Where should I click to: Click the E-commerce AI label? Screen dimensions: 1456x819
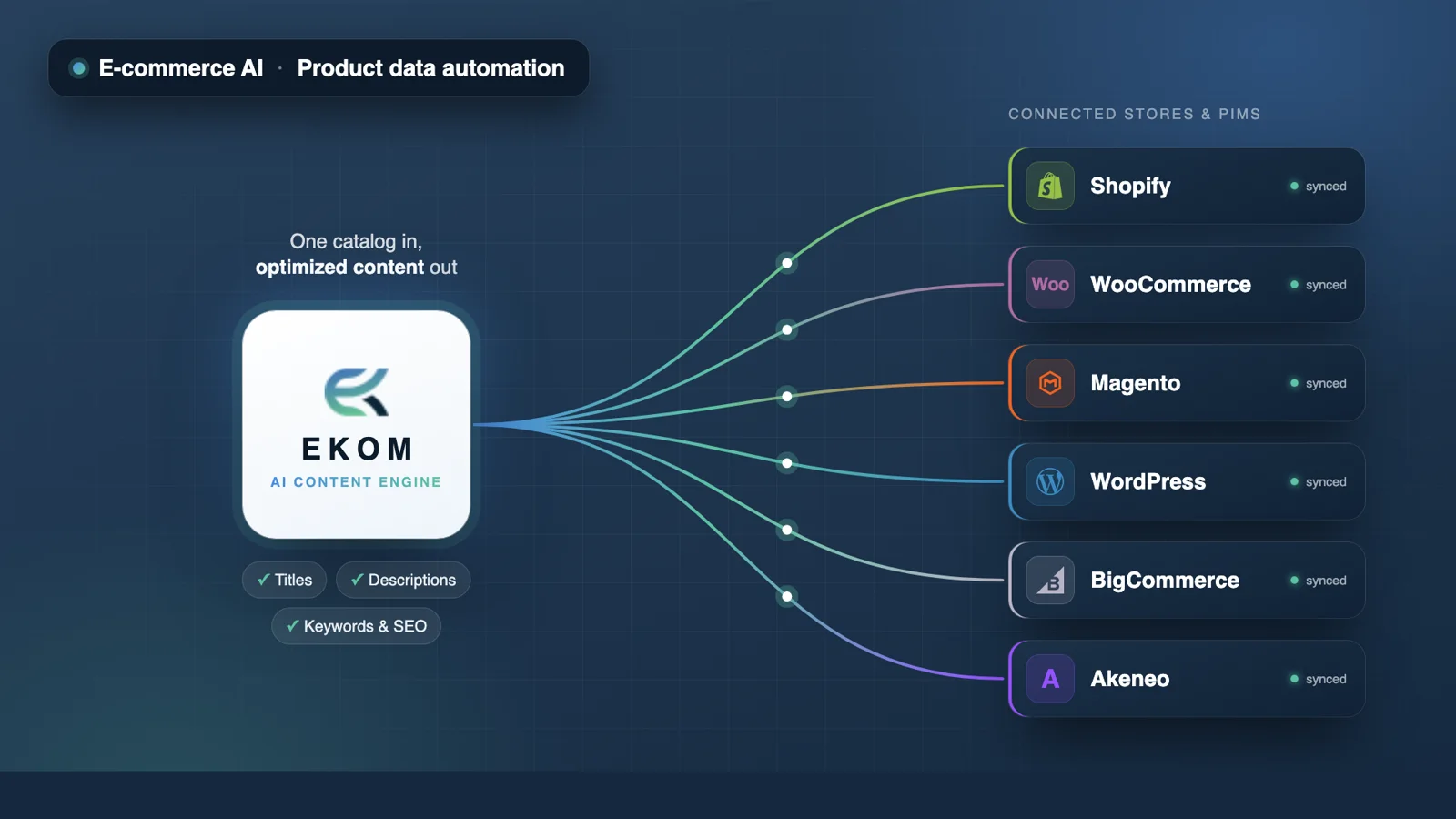tap(181, 68)
